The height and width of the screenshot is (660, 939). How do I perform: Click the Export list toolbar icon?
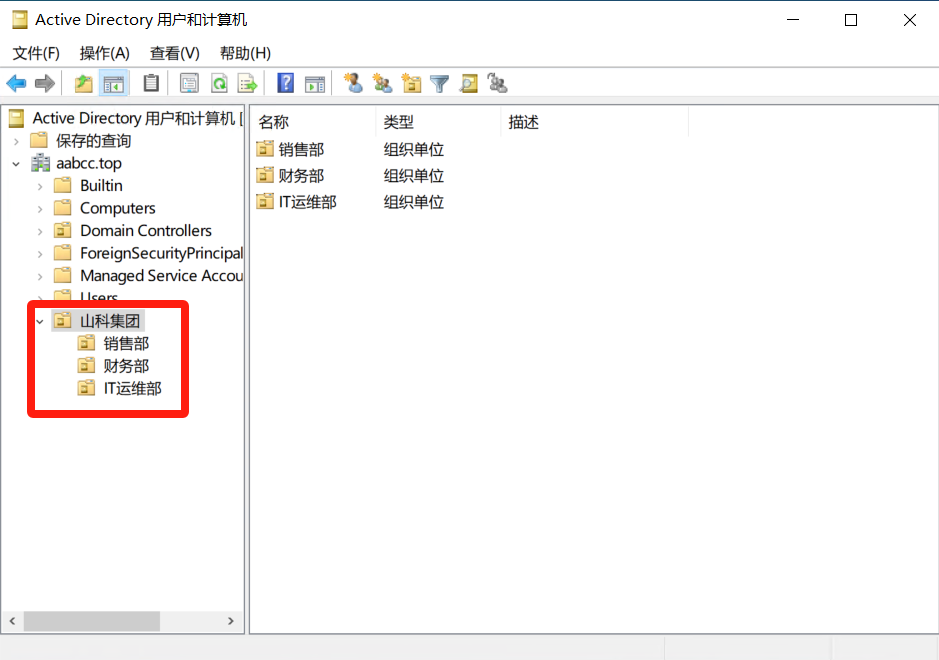tap(247, 83)
